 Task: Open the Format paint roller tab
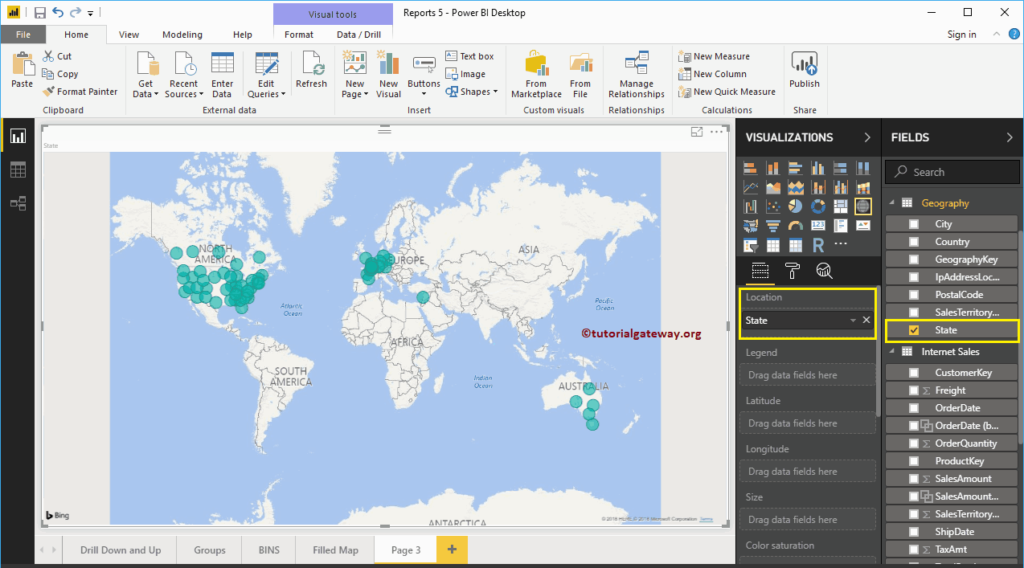pos(792,271)
